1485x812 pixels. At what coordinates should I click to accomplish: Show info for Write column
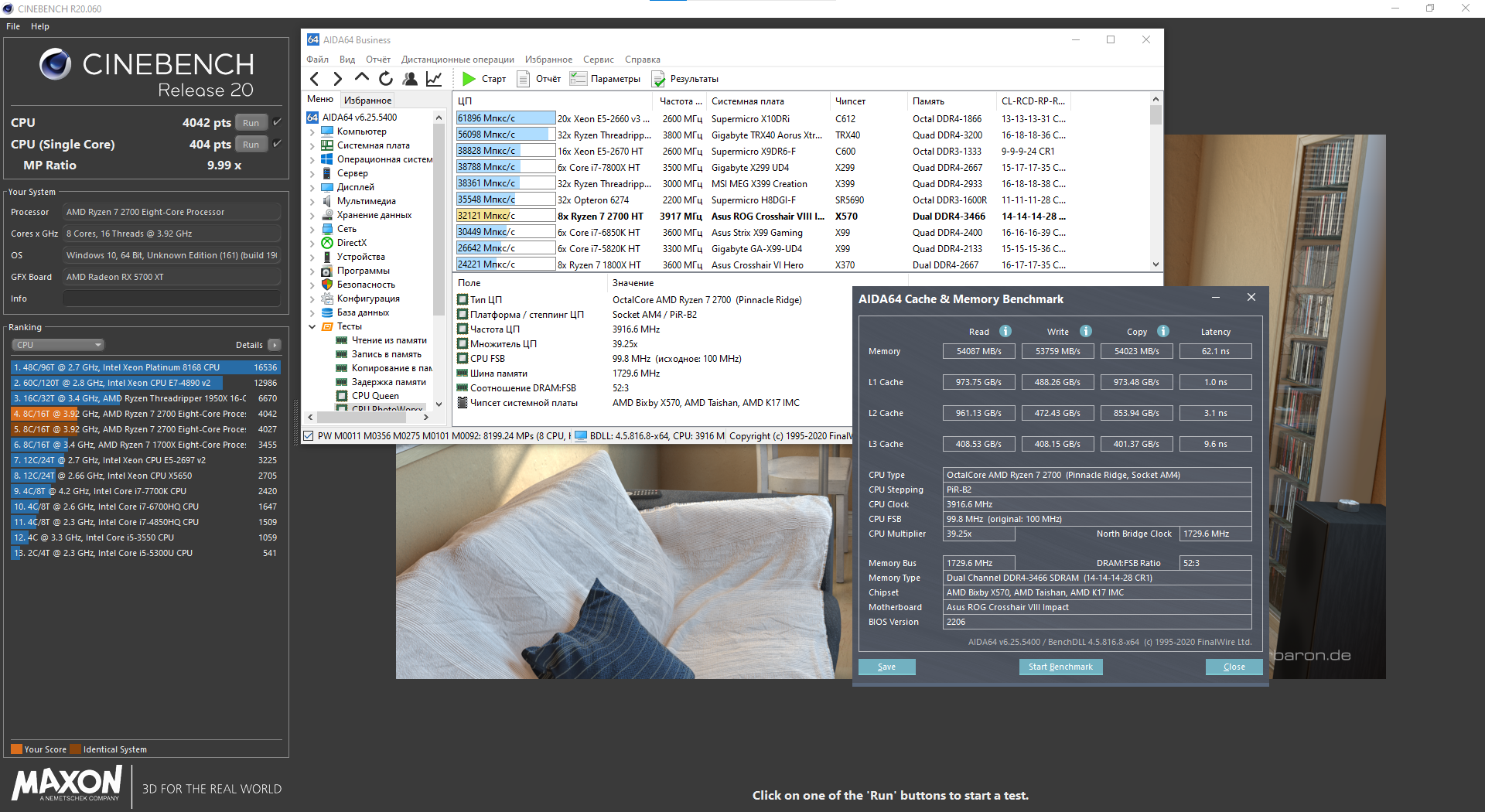click(1086, 331)
